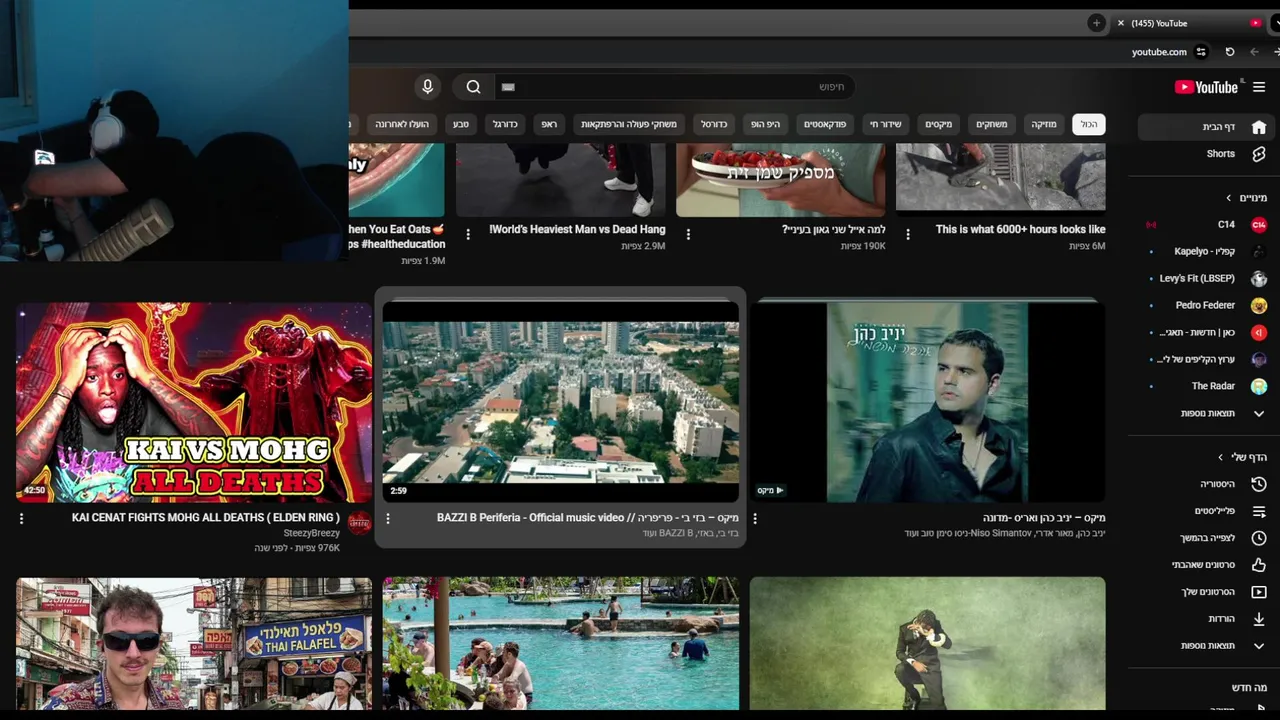The image size is (1280, 720).
Task: Click the browser back arrow
Action: click(x=1254, y=52)
